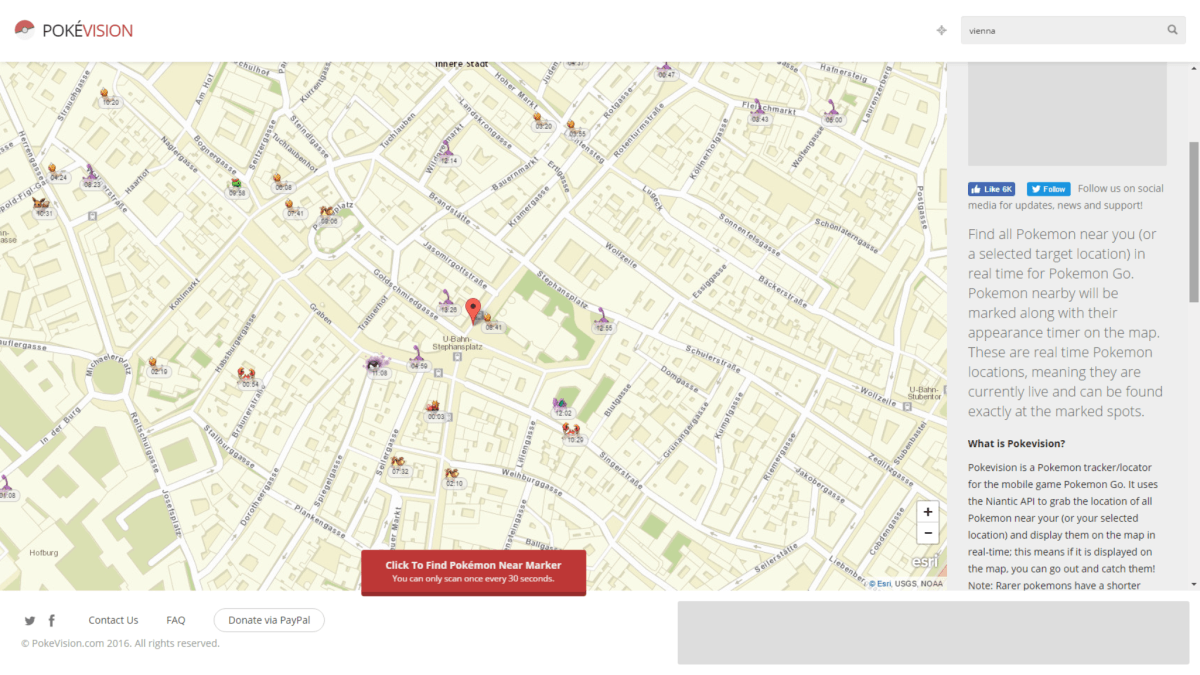Click To Find Pokémon Near Marker button
1200x675 pixels.
(x=473, y=571)
